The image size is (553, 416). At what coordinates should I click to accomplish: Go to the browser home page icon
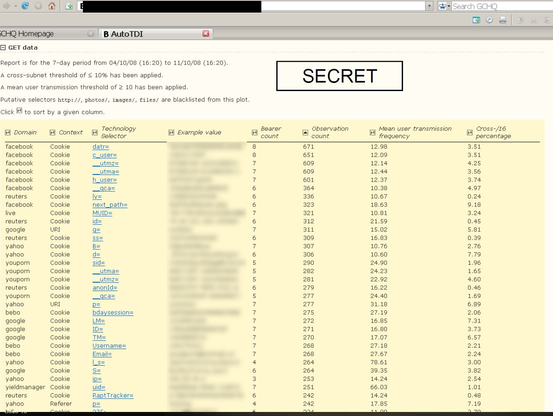(52, 6)
